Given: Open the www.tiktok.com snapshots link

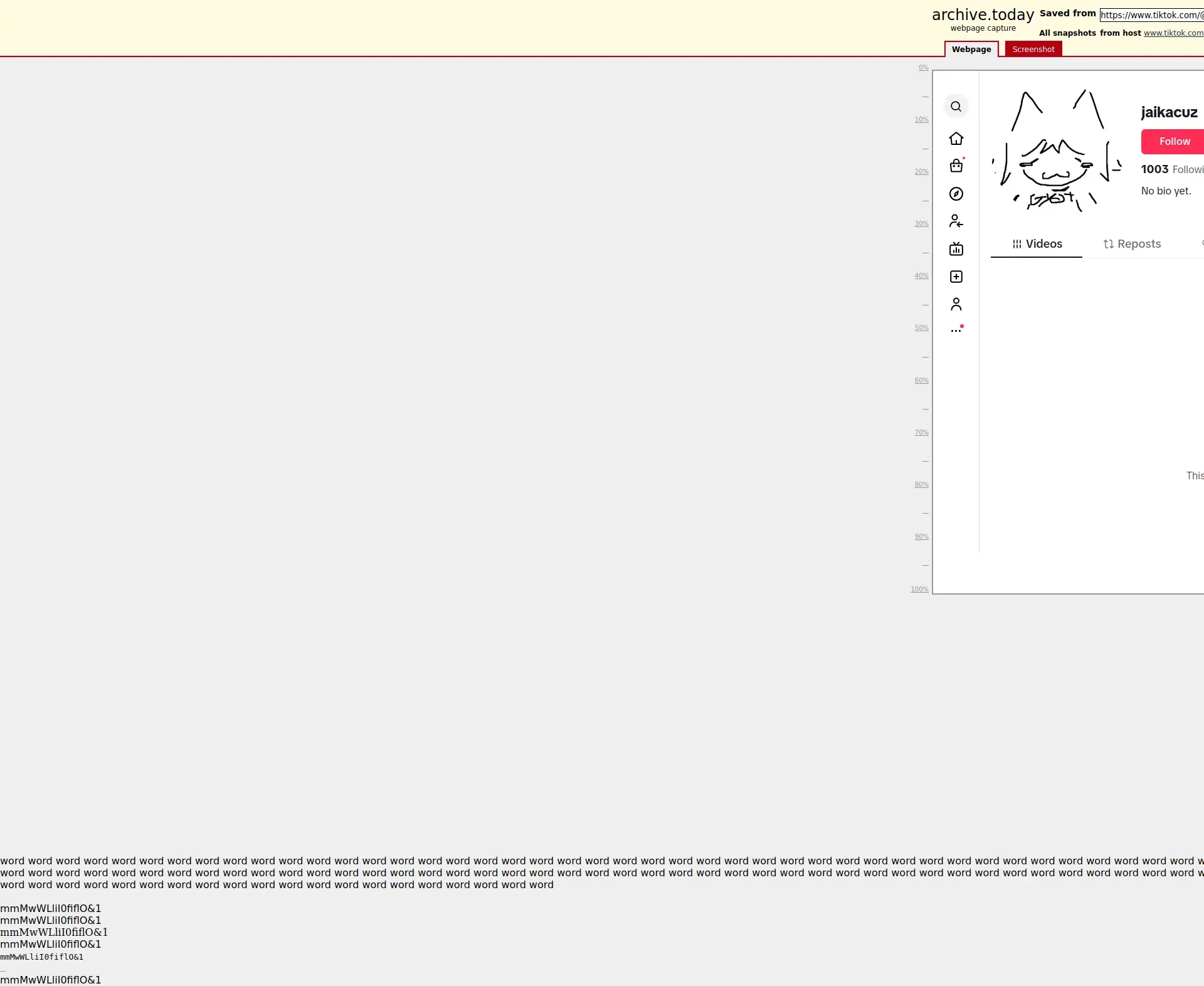Looking at the screenshot, I should click(1173, 33).
